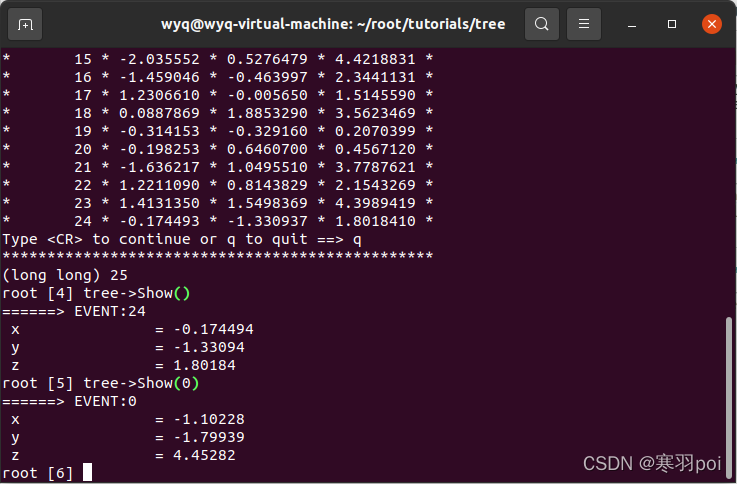Click the window title wyq@wyq-virtual-machine
737x484 pixels.
(333, 24)
